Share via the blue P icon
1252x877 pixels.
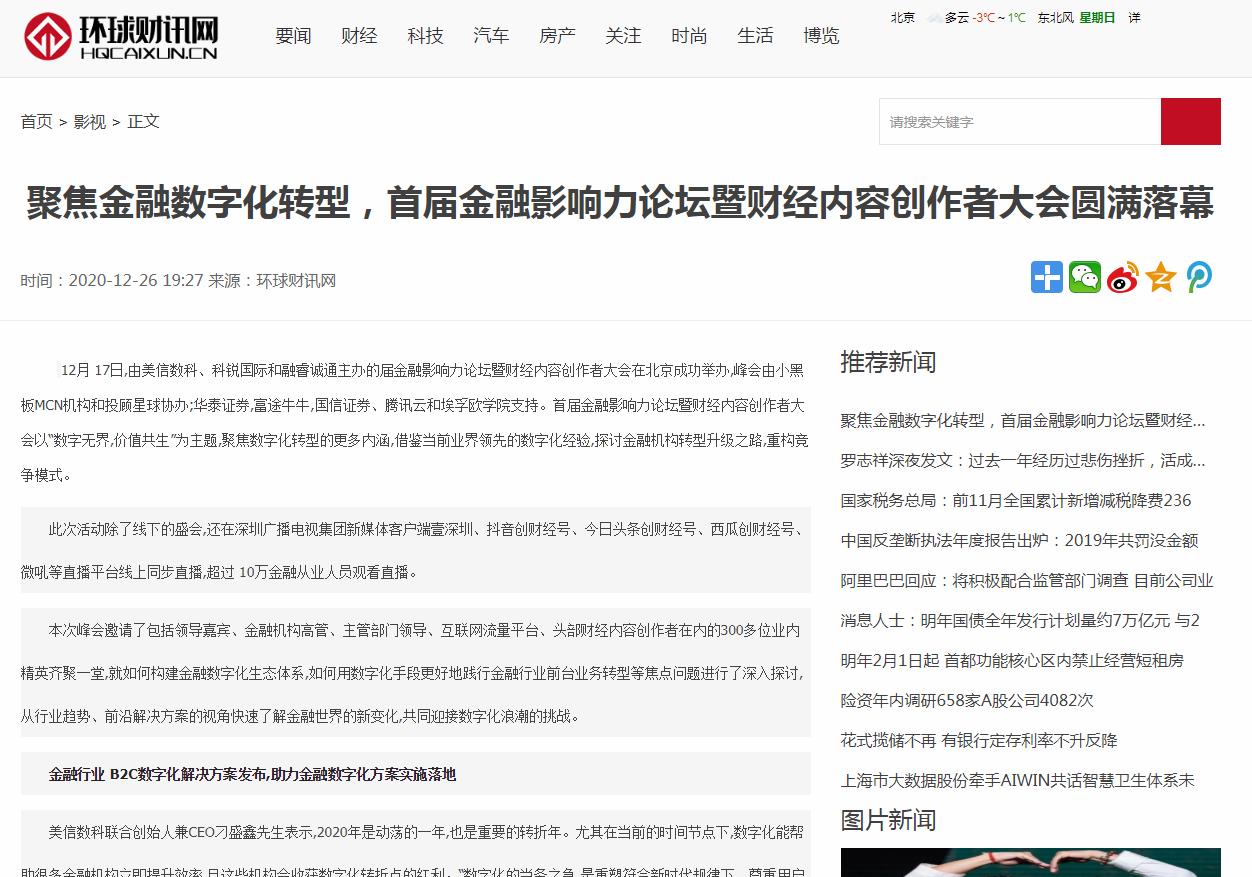pyautogui.click(x=1199, y=277)
